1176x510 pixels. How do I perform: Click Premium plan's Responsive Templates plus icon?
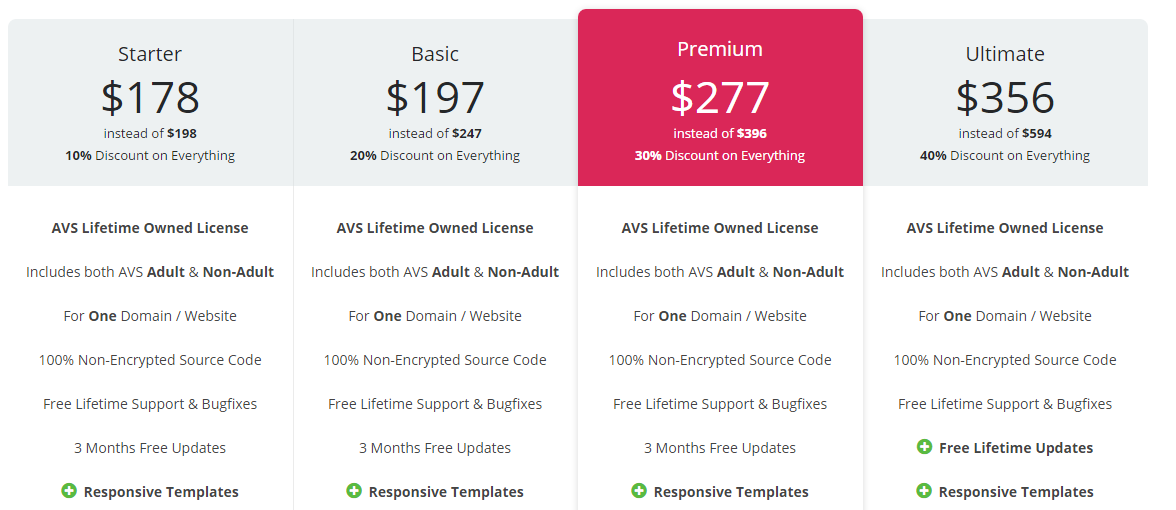(x=639, y=491)
